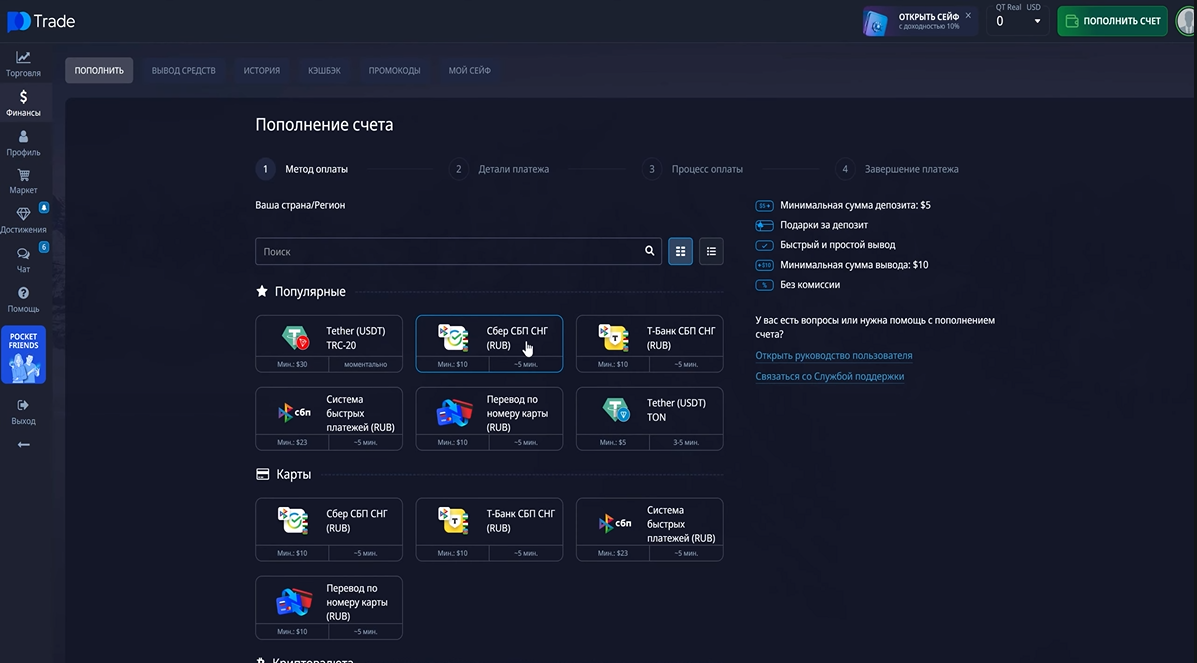Select popular Т-Банк СБП СНГ (RUB) card
The width and height of the screenshot is (1197, 663).
[x=650, y=344]
